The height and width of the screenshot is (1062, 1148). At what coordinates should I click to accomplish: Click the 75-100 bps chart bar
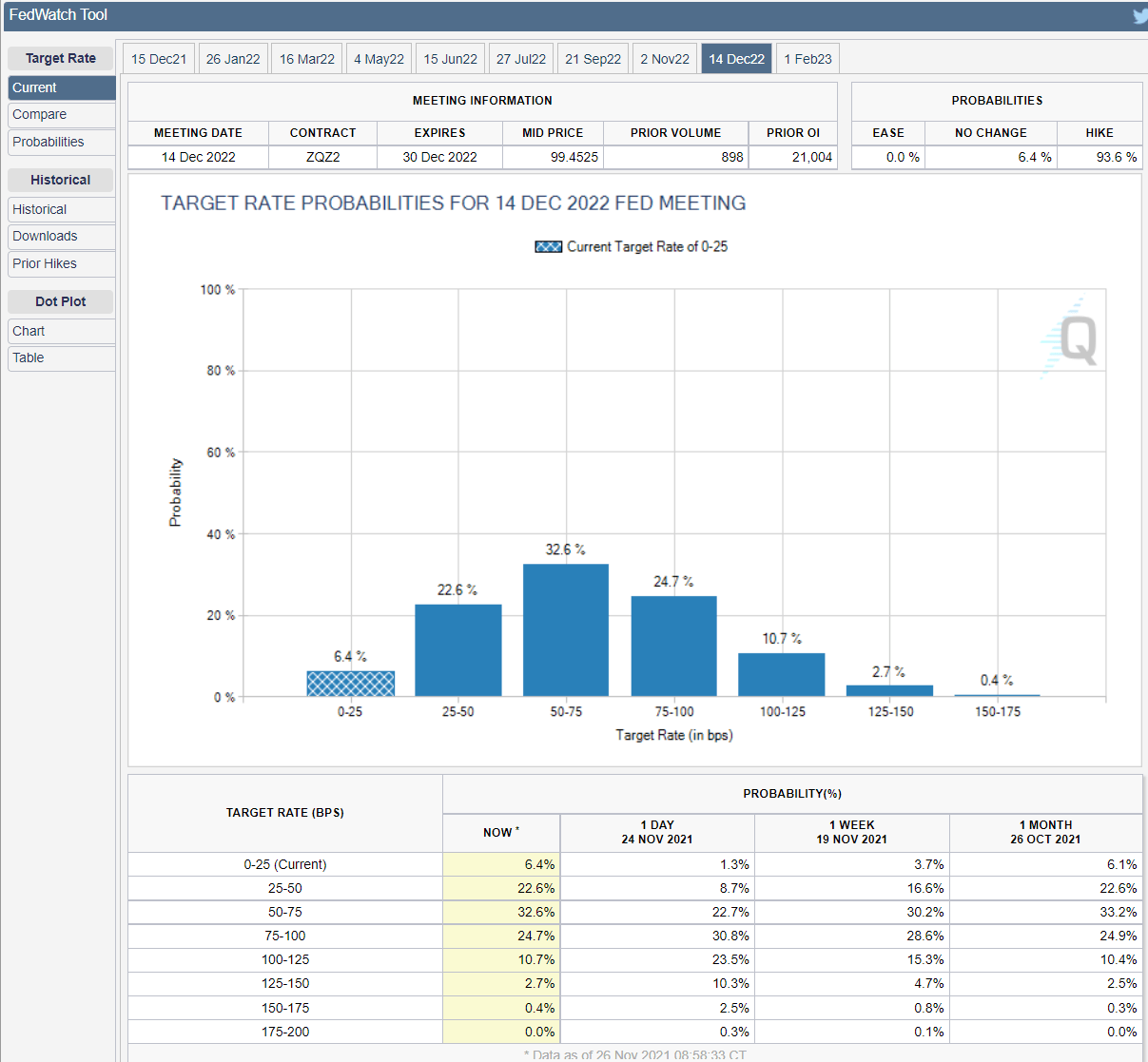pos(673,647)
